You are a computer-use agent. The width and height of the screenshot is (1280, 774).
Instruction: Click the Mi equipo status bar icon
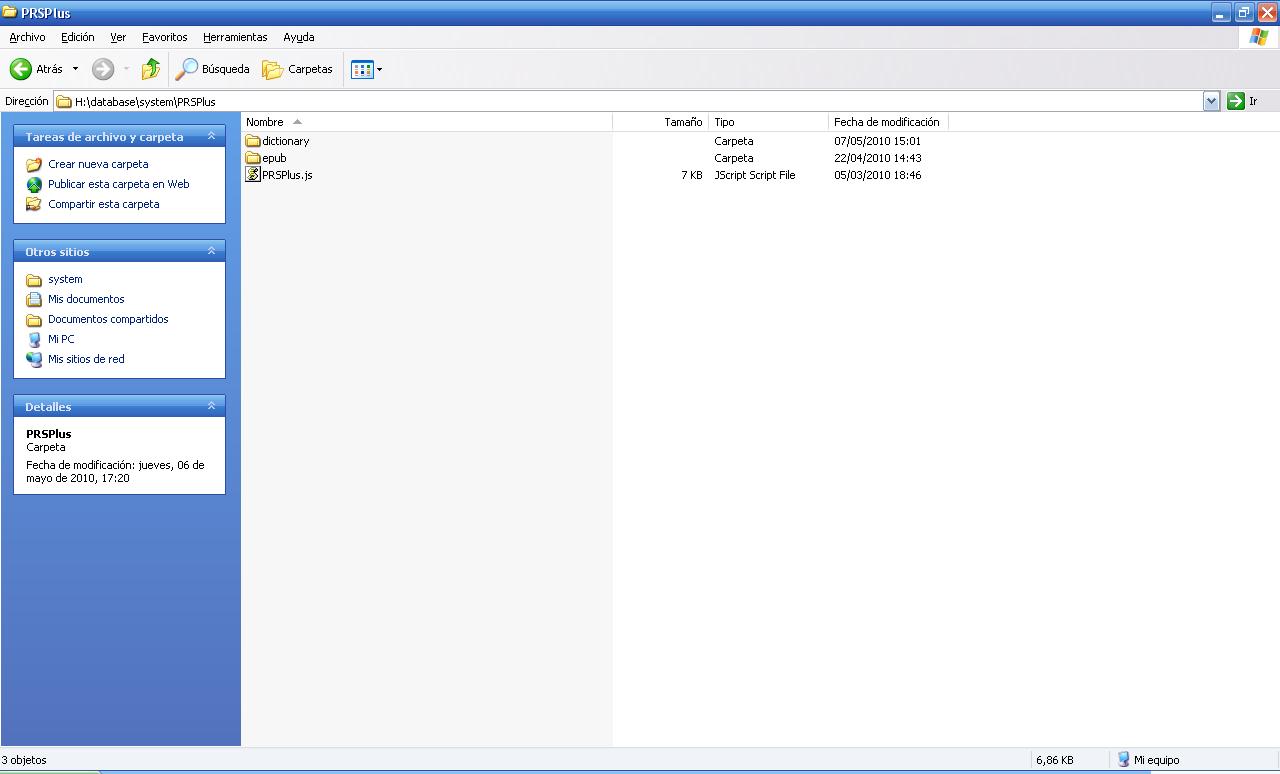point(1123,760)
